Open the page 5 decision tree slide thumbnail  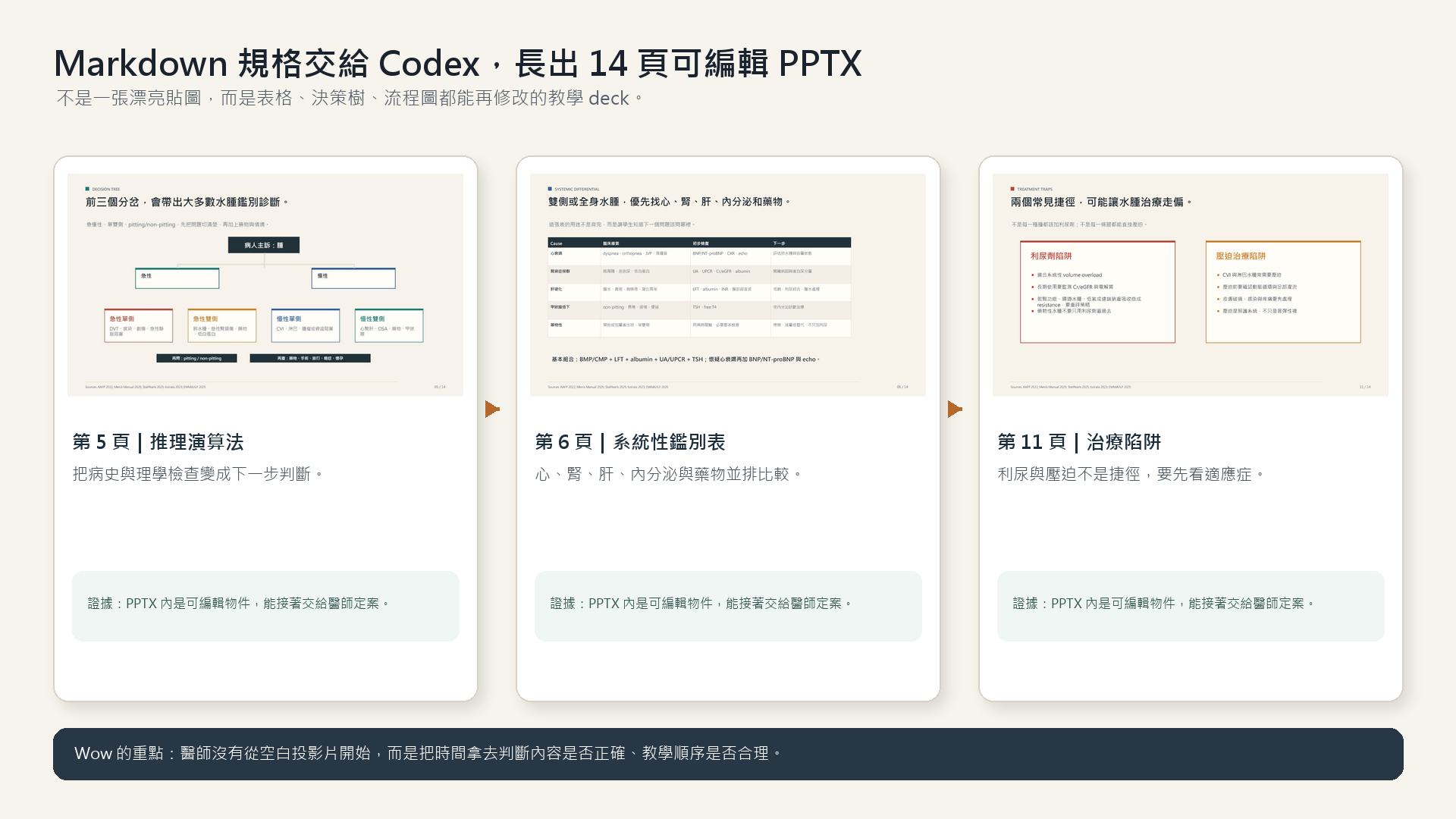click(265, 284)
